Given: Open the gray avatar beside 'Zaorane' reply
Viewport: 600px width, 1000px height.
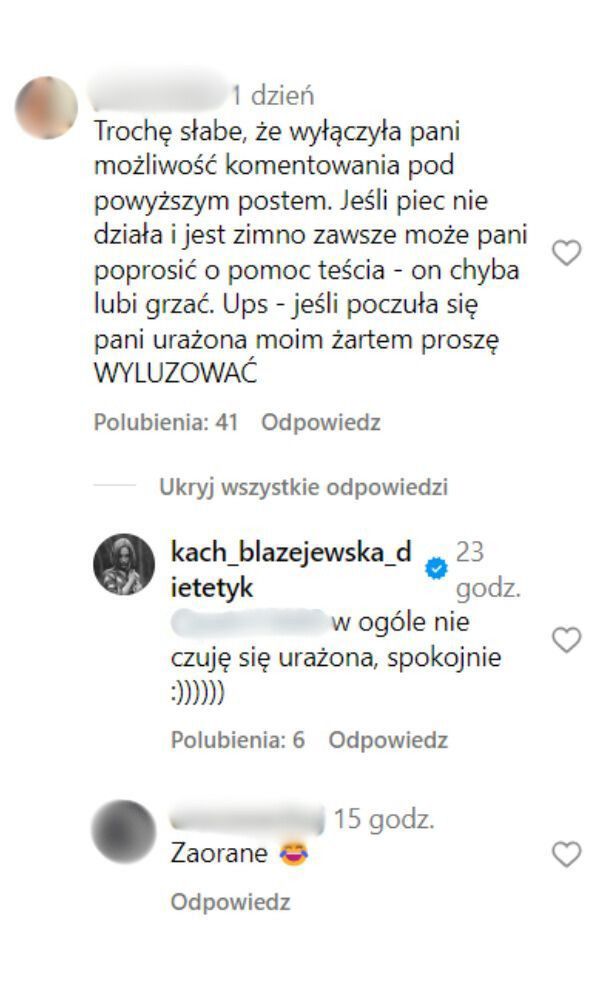Looking at the screenshot, I should [x=124, y=832].
